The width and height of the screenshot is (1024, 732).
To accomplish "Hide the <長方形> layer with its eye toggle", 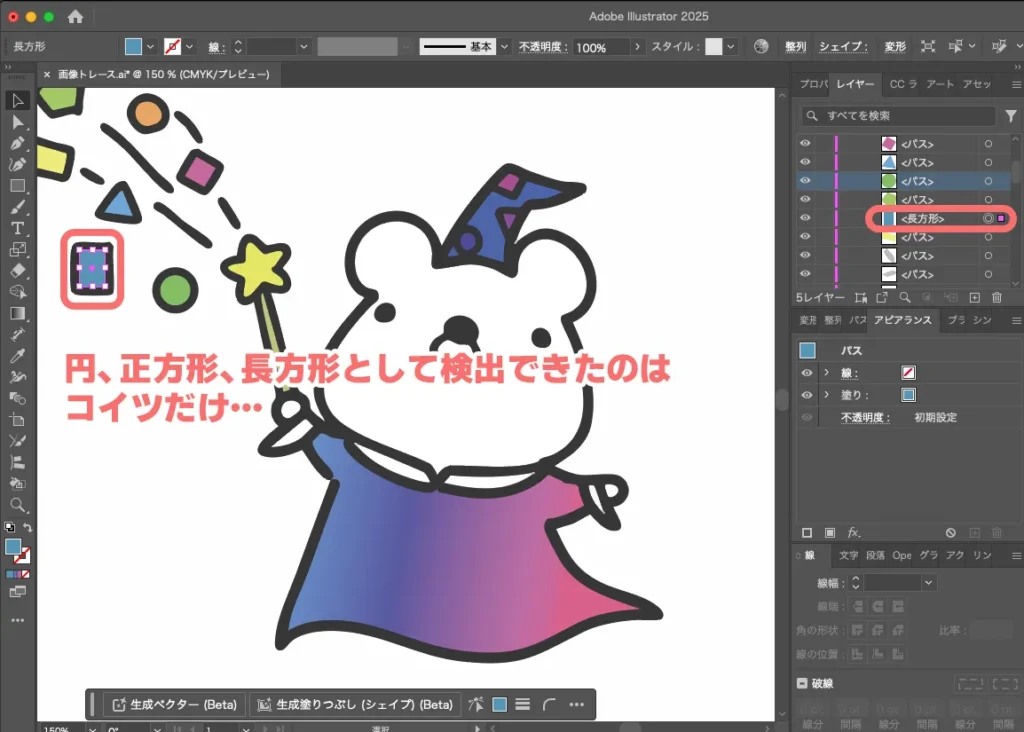I will (x=805, y=219).
